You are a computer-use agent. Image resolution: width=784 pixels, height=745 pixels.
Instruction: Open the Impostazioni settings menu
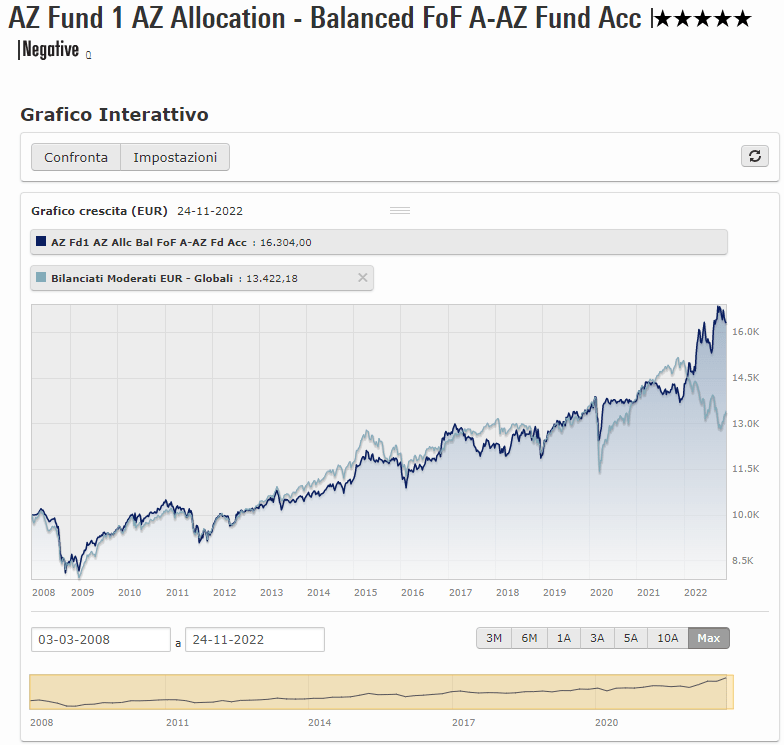tap(175, 157)
